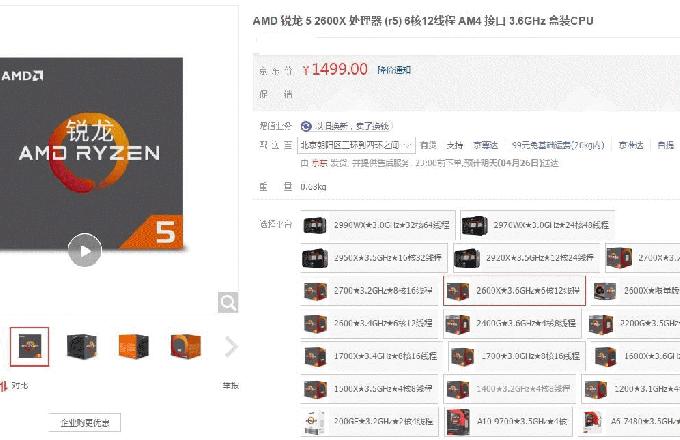This screenshot has height=440, width=680.
Task: Choose the 2990WX 32-core option
Action: coord(377,225)
